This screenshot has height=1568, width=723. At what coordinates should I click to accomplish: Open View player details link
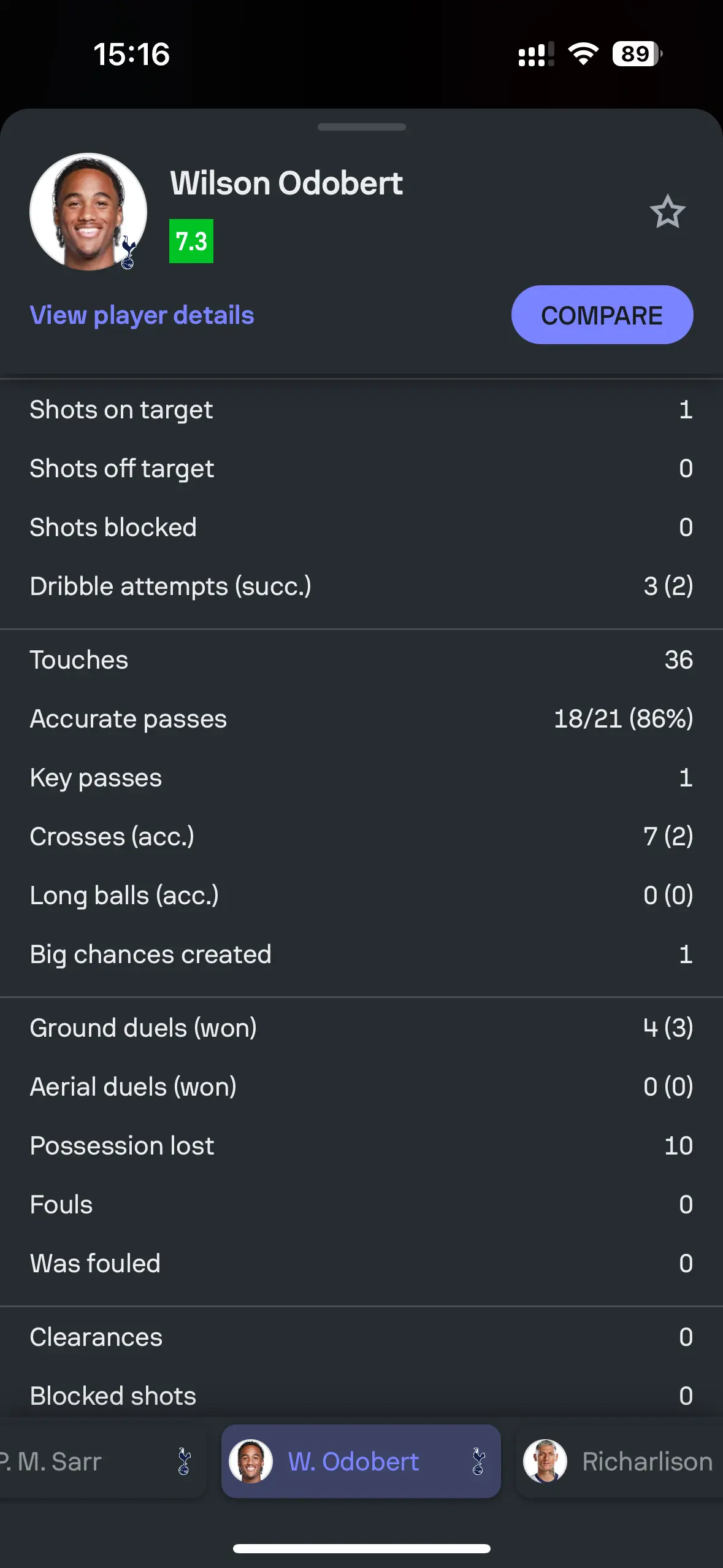point(142,315)
